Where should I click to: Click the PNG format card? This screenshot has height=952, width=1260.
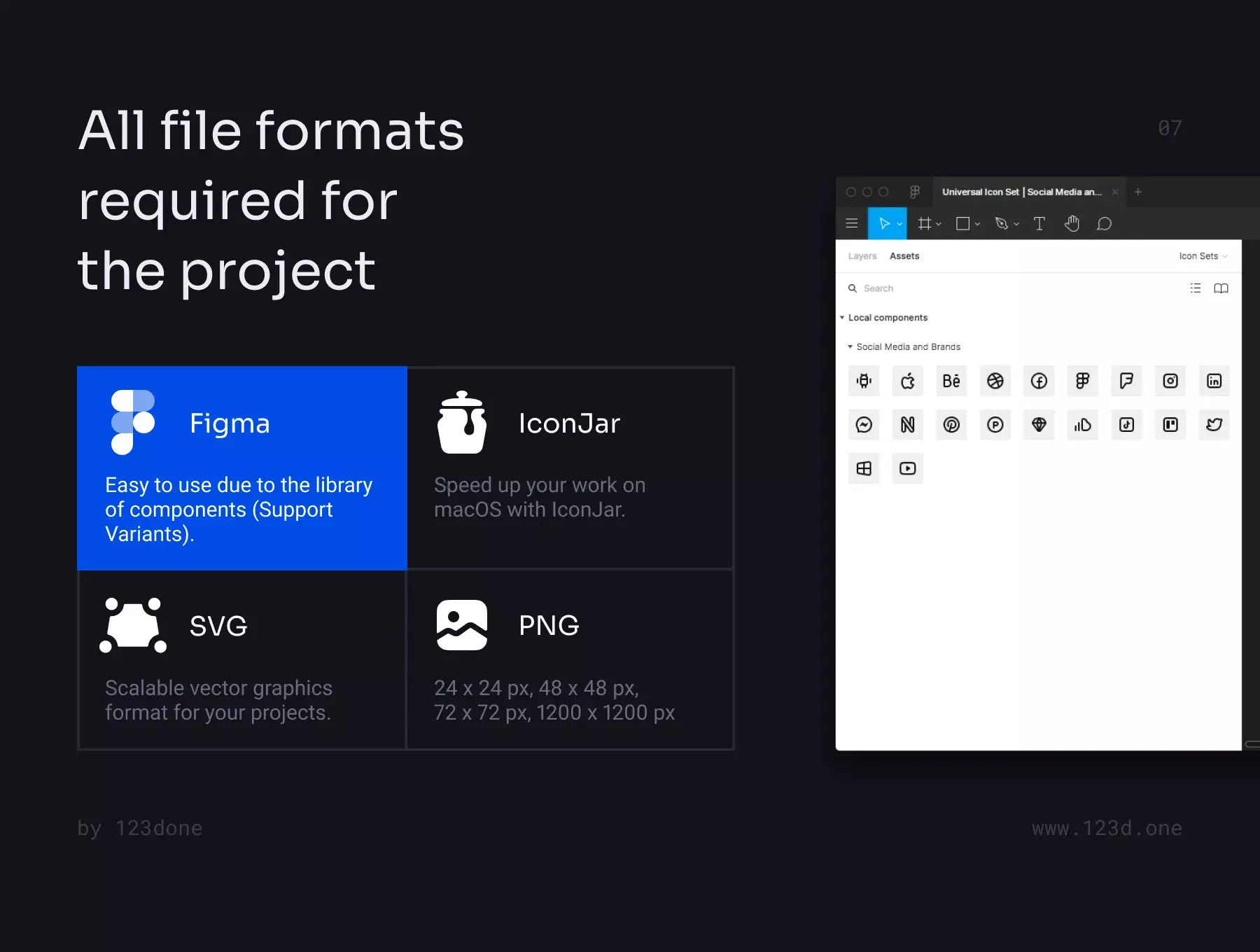pos(570,659)
